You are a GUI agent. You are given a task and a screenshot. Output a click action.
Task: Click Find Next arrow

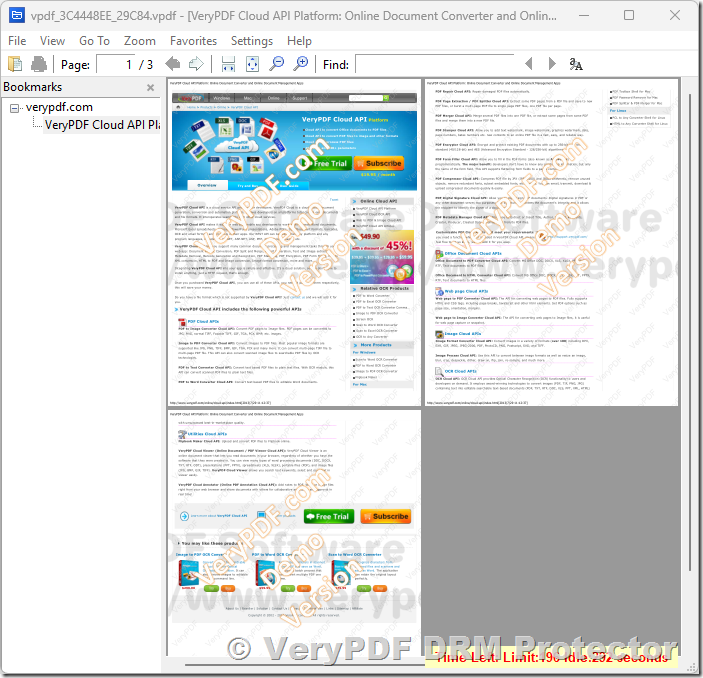(x=552, y=64)
